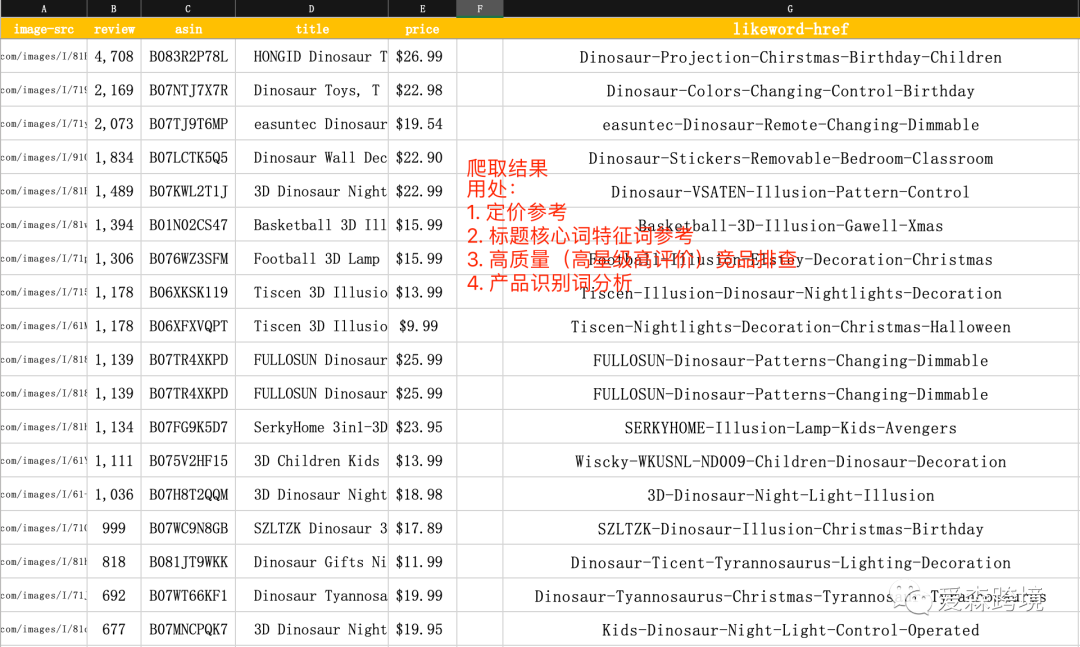Select asin cell B075V2HF15
The height and width of the screenshot is (647, 1080).
click(188, 462)
